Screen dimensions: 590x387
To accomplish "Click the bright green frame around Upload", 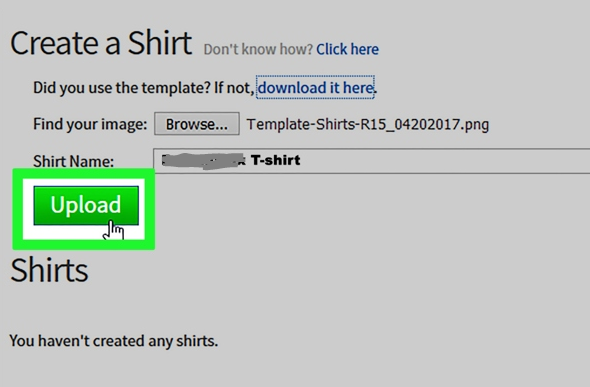I will pyautogui.click(x=84, y=173).
